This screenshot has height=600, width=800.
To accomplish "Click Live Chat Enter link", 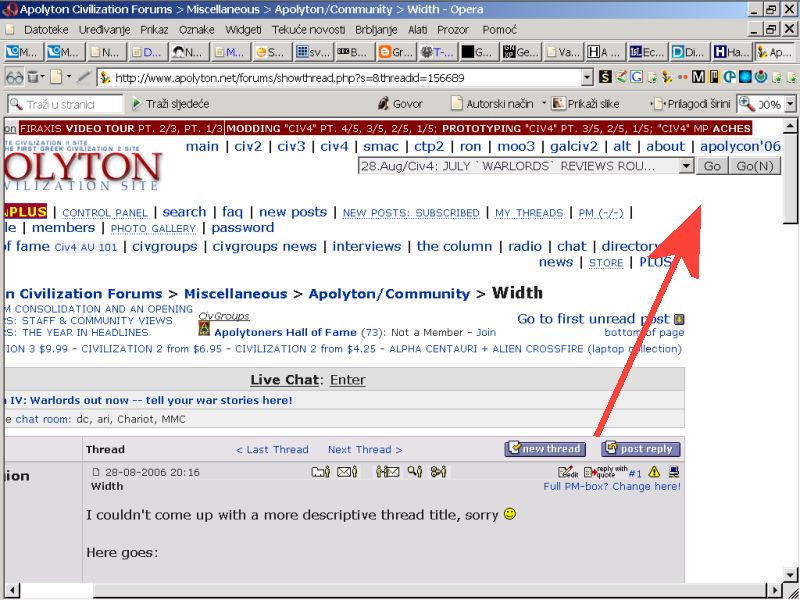I will [347, 380].
